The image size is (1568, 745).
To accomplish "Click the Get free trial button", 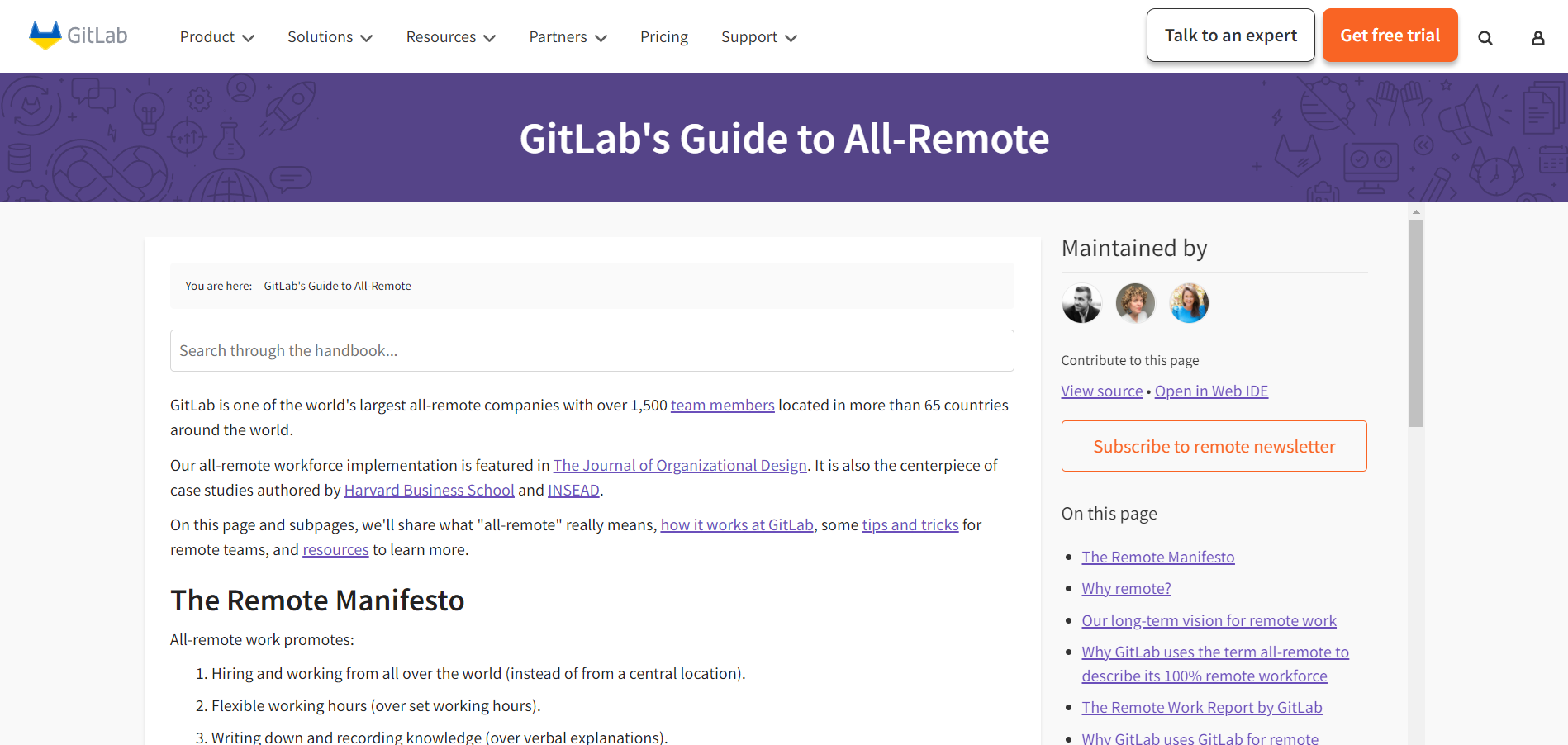I will [x=1390, y=35].
